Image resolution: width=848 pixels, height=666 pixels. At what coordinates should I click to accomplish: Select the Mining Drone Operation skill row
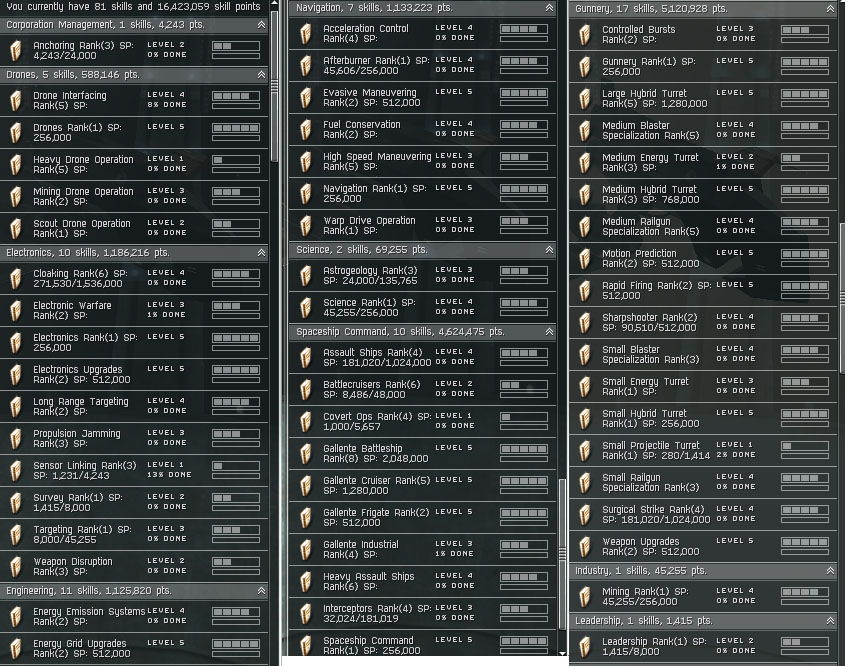point(134,196)
